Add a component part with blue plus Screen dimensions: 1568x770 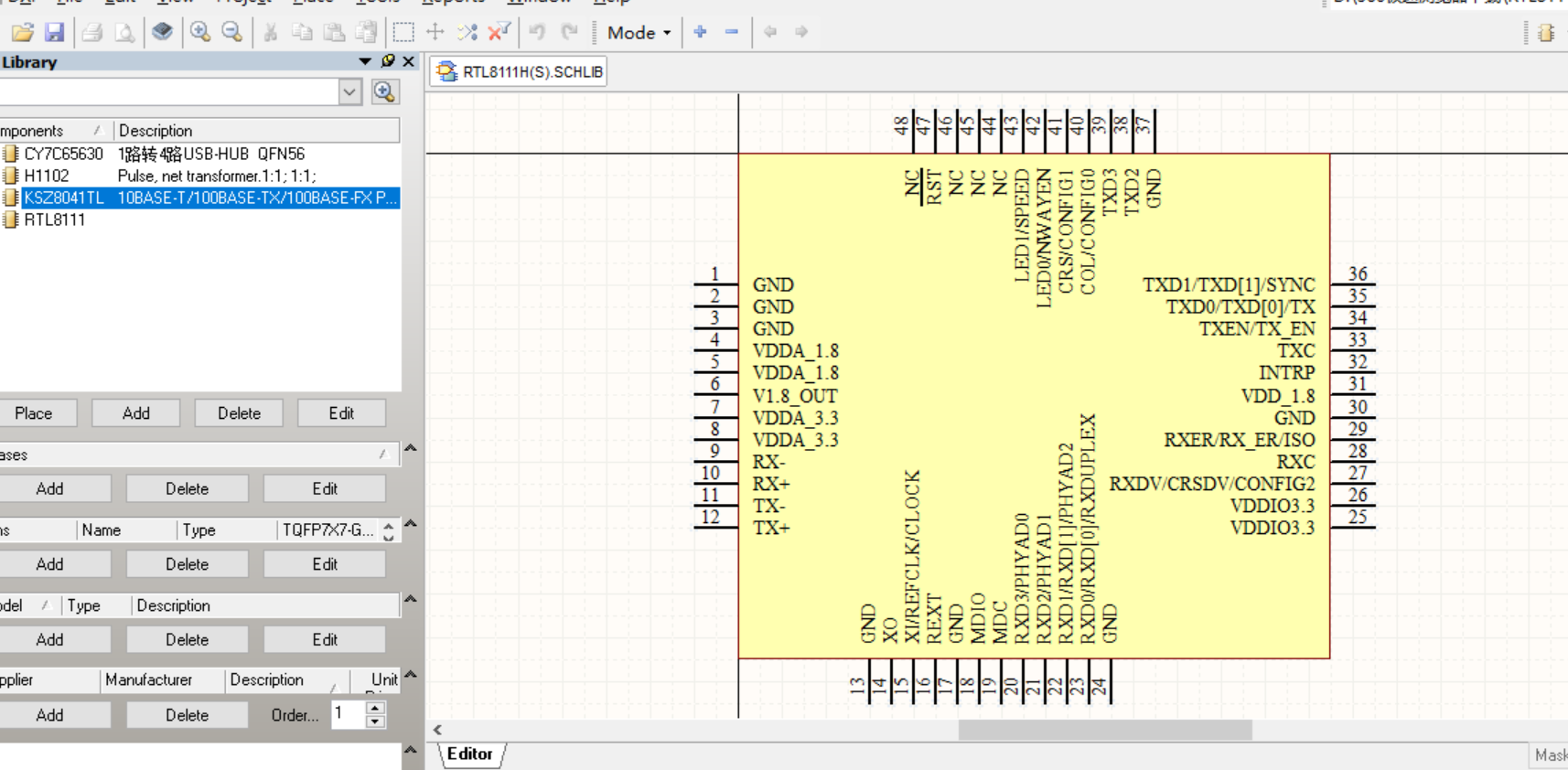[701, 32]
